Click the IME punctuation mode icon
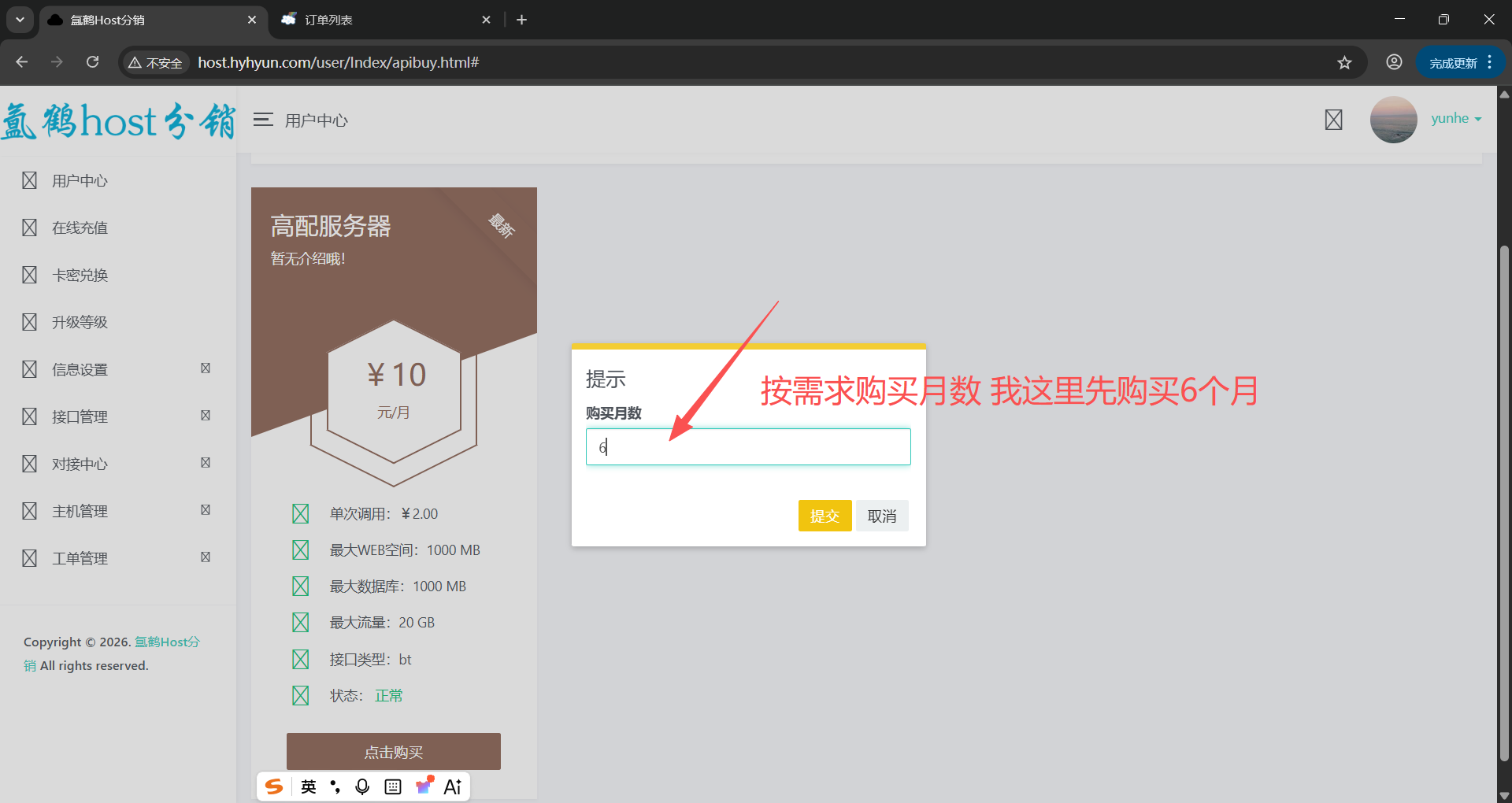 click(x=335, y=786)
